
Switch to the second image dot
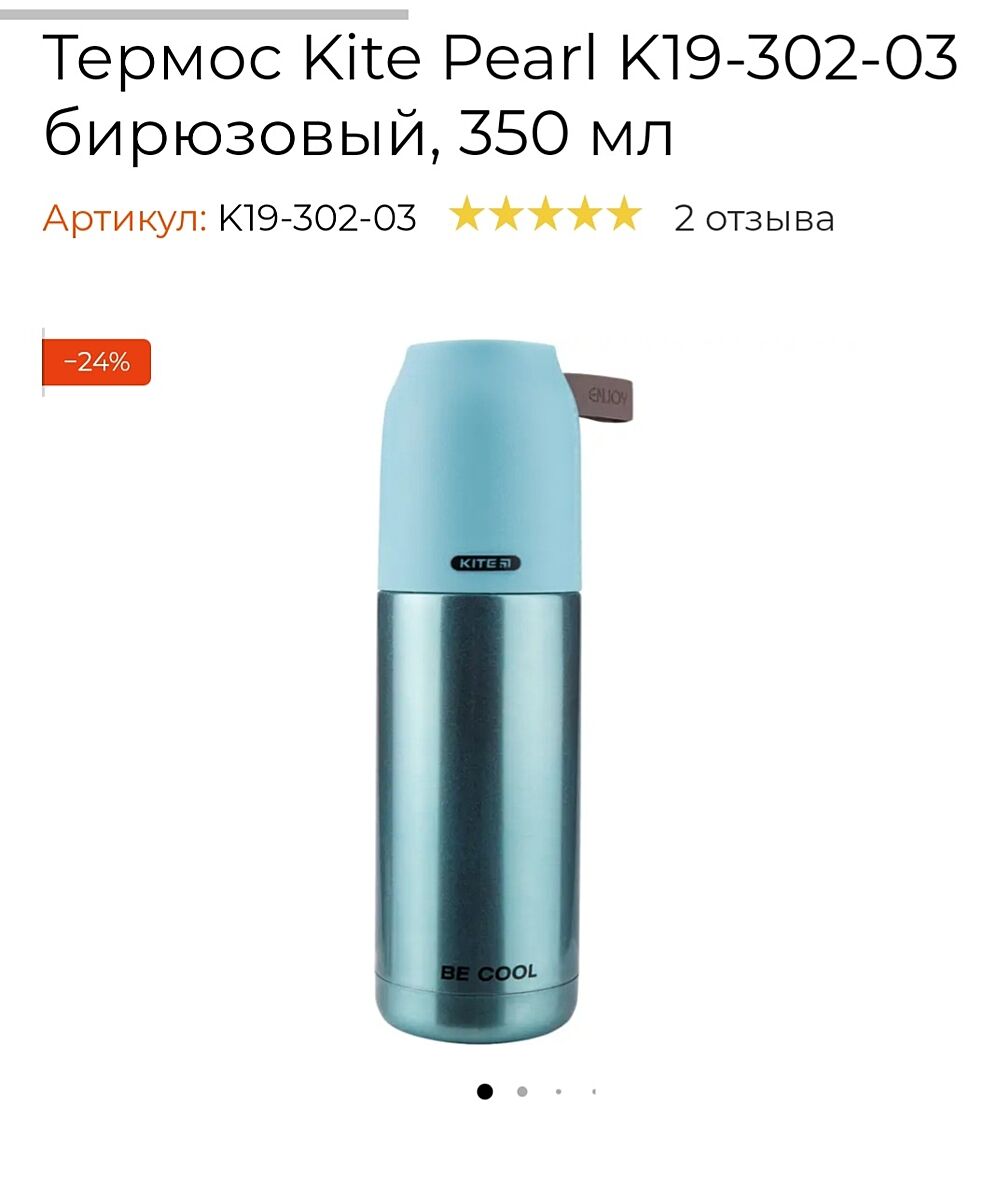(522, 1091)
